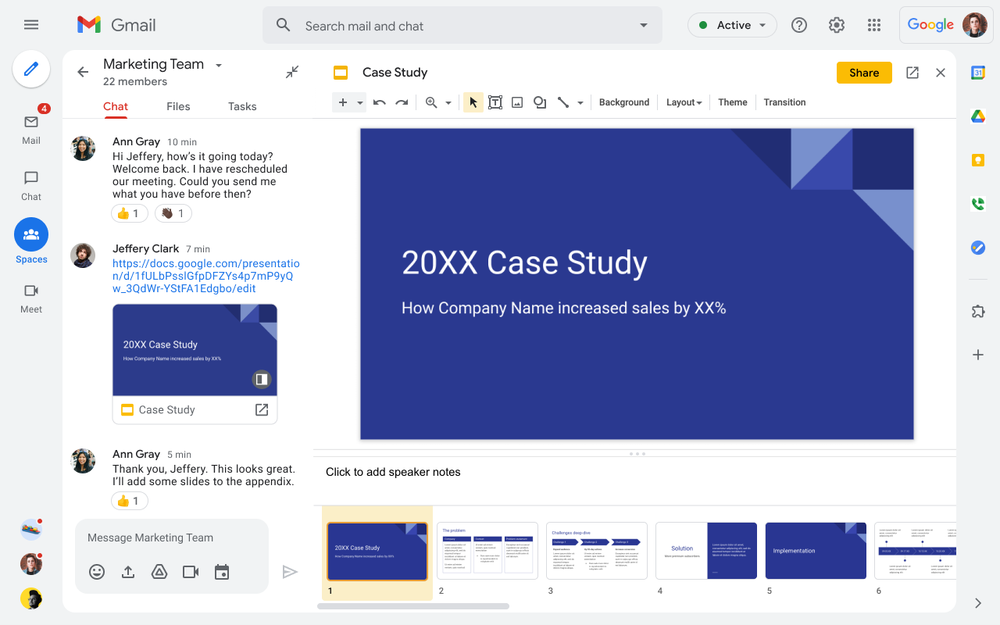Click the yellow Share button
The image size is (1000, 625).
click(x=863, y=73)
